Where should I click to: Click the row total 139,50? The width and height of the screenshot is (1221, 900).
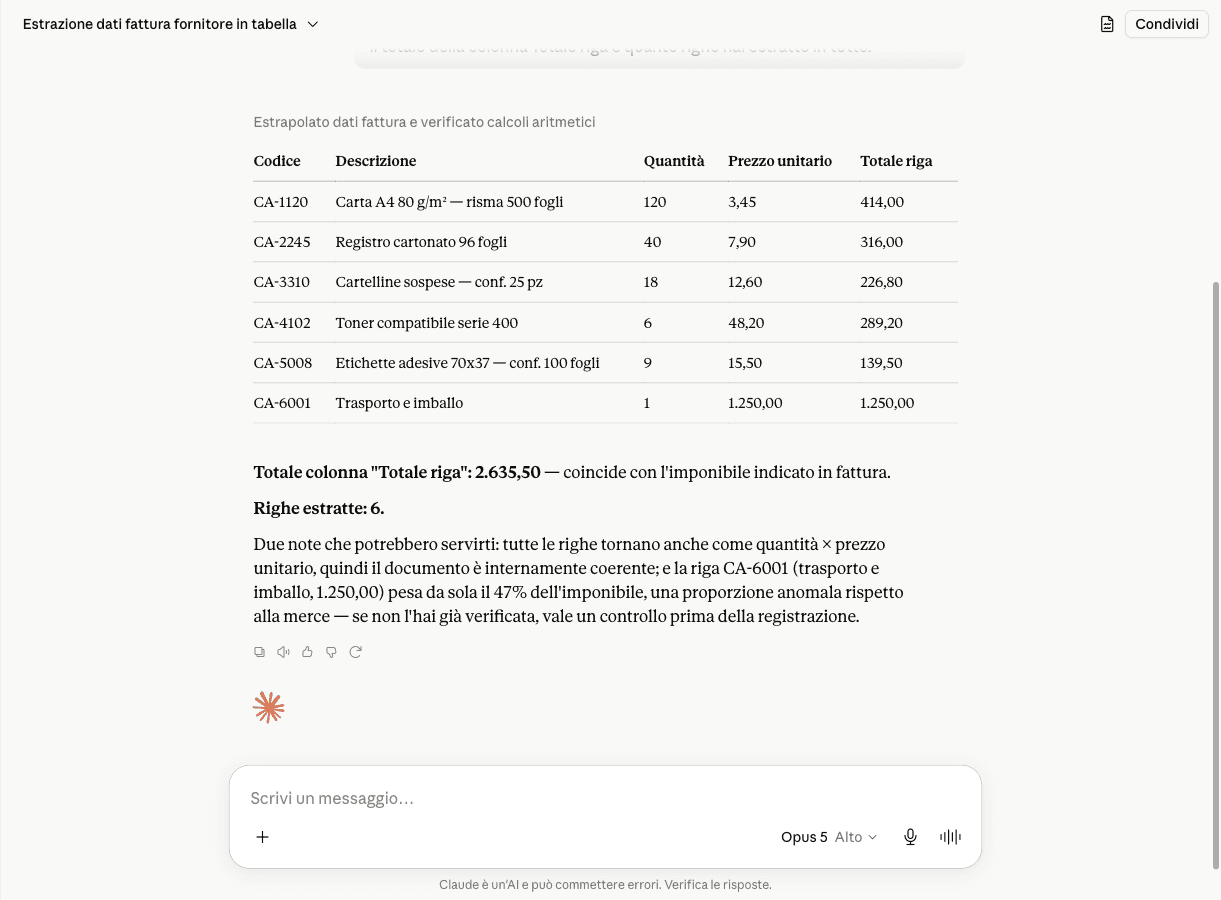point(882,363)
